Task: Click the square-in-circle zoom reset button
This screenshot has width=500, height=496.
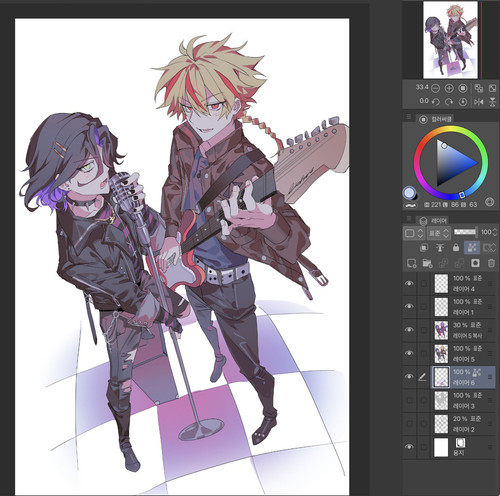Action: [463, 88]
